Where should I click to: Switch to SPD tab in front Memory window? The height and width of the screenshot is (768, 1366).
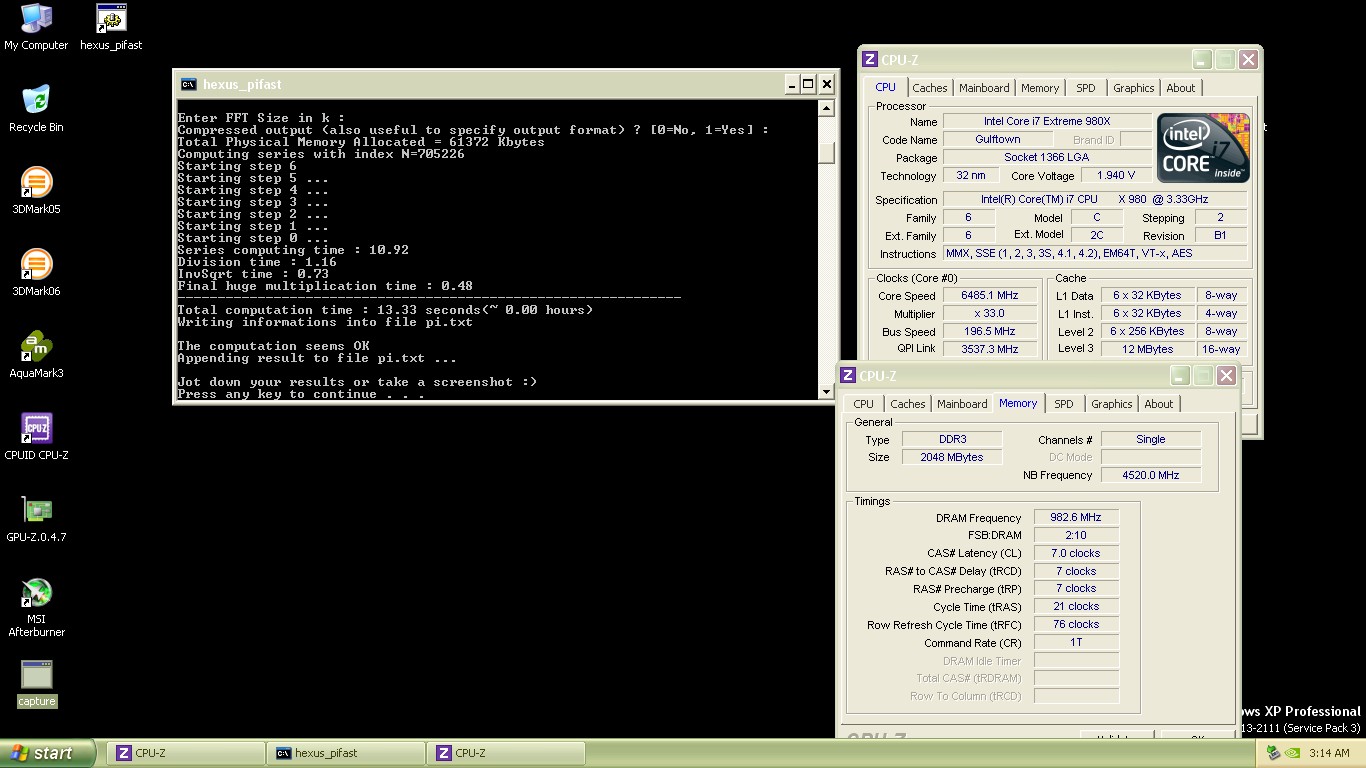pyautogui.click(x=1064, y=404)
